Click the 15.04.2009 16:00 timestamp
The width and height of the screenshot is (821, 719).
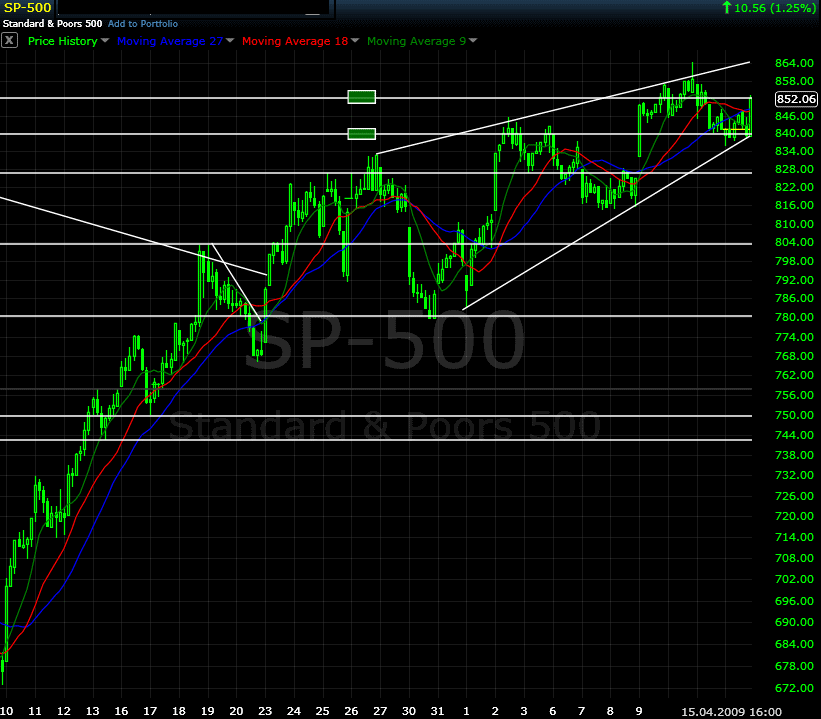click(x=731, y=712)
